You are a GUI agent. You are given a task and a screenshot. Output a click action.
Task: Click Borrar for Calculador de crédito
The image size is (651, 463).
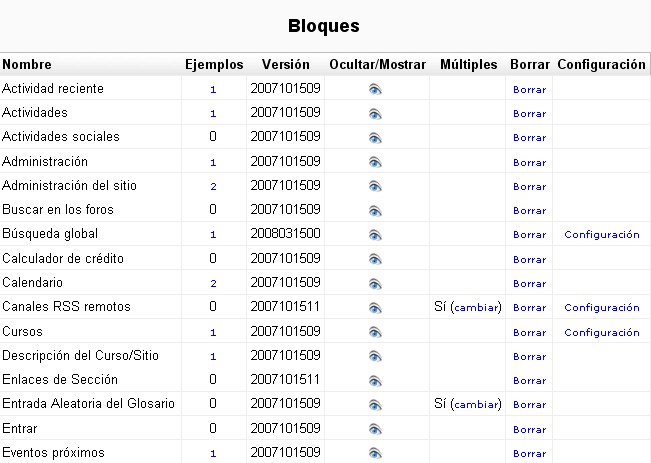tap(529, 259)
